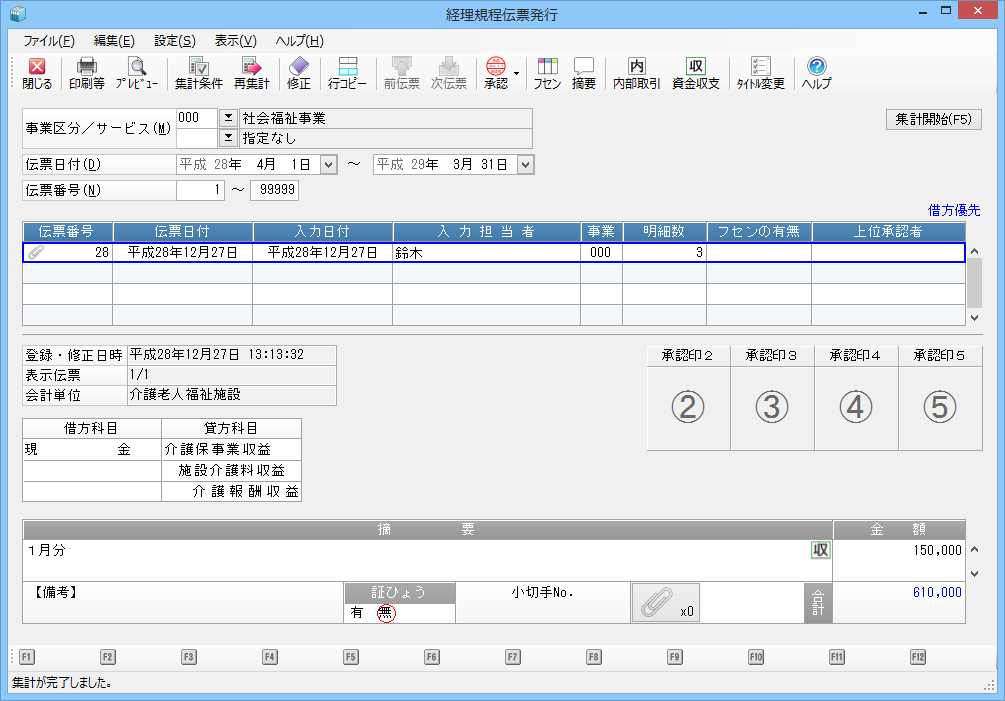Open the start date calendar dropdown

329,165
